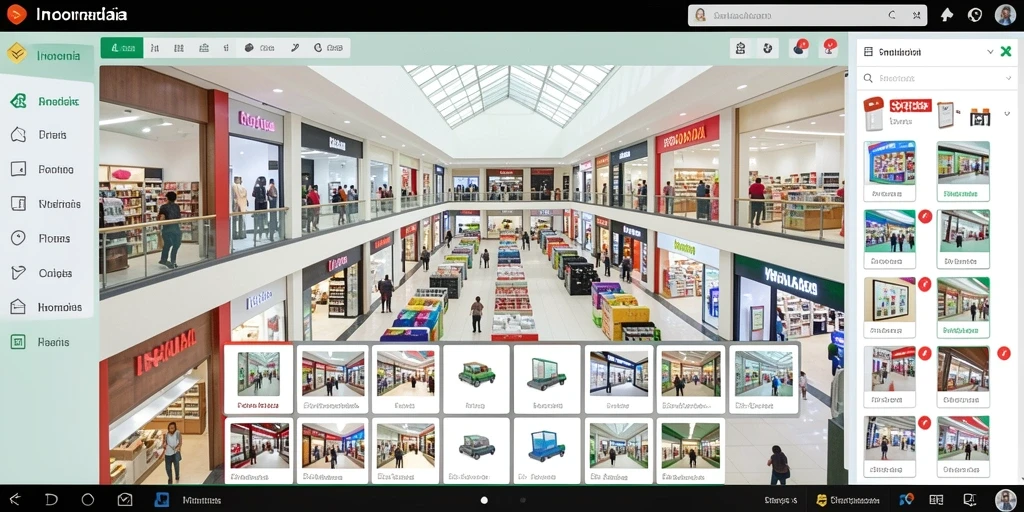Screen dimensions: 1024x512
Task: Open the dropdown arrow in the right panel search field
Action: click(x=1008, y=78)
